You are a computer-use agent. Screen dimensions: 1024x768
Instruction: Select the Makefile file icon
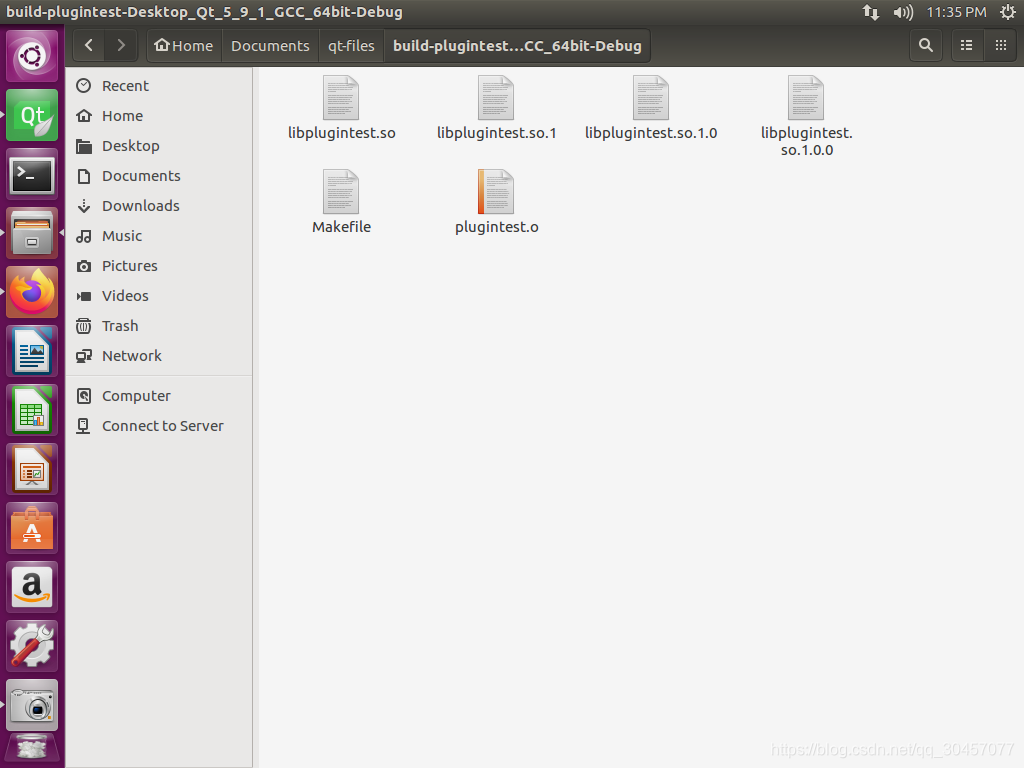[x=341, y=191]
